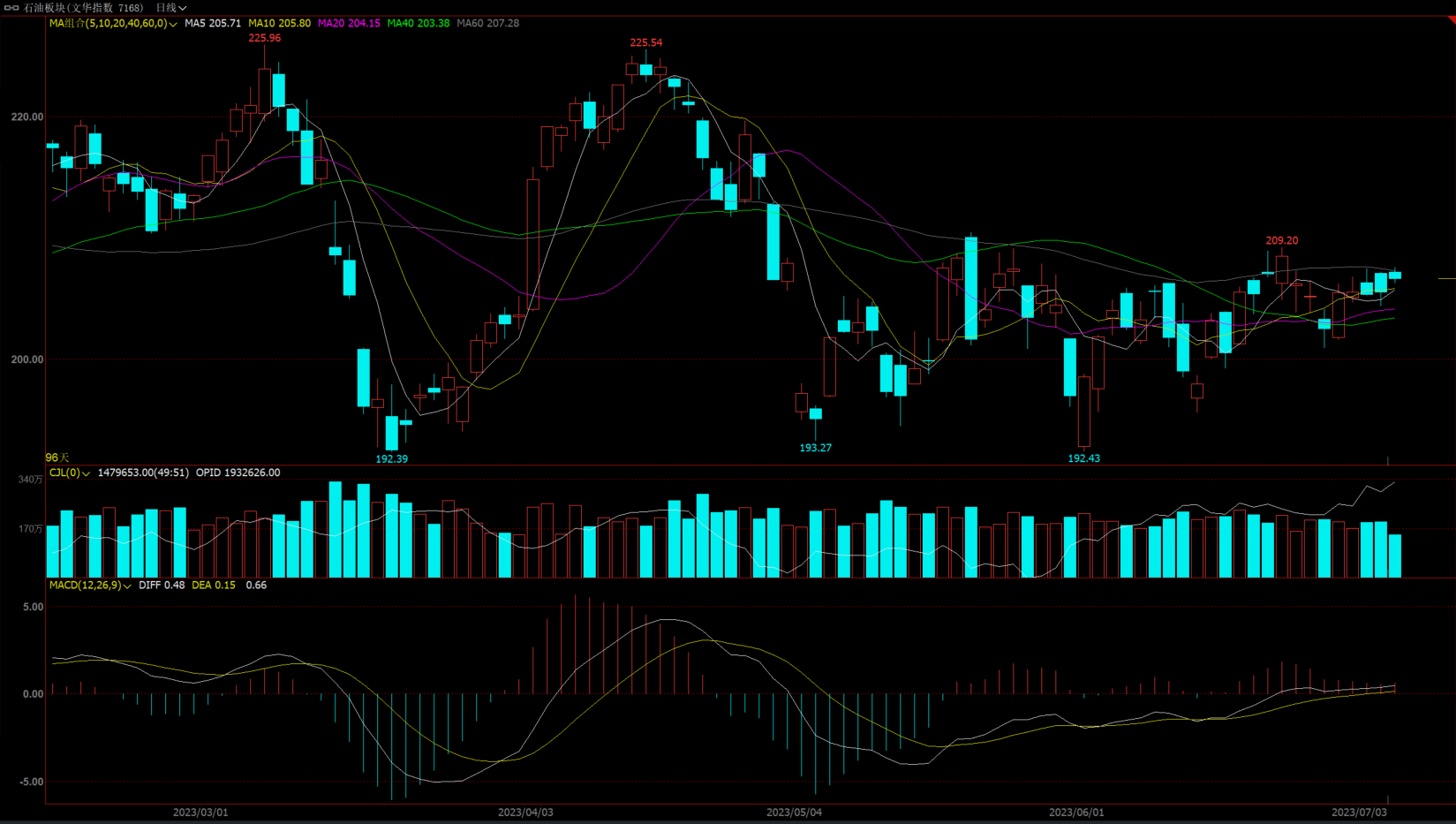Click the MACD histogram value 0.66
The width and height of the screenshot is (1456, 824).
[x=256, y=586]
